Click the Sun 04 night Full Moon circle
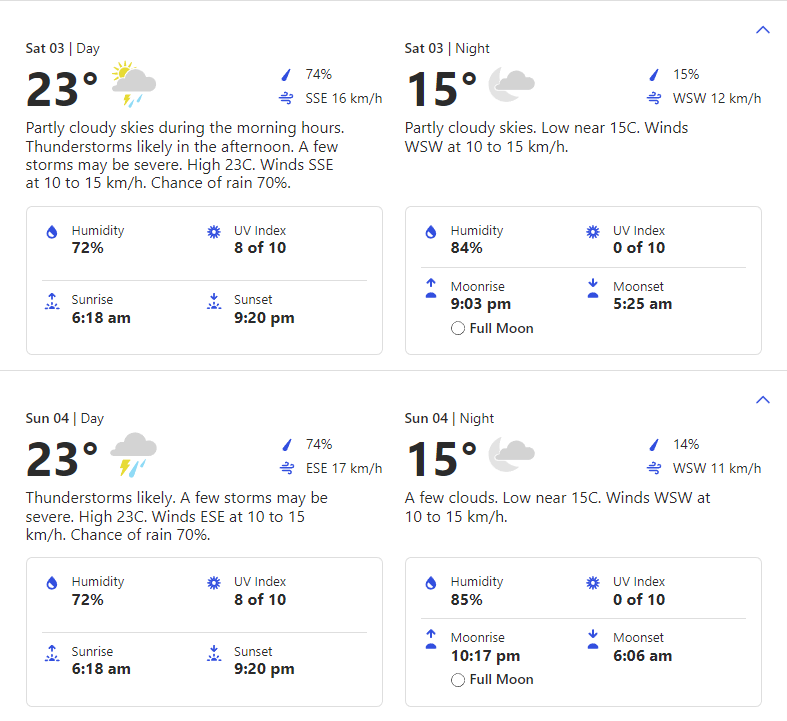 (457, 680)
